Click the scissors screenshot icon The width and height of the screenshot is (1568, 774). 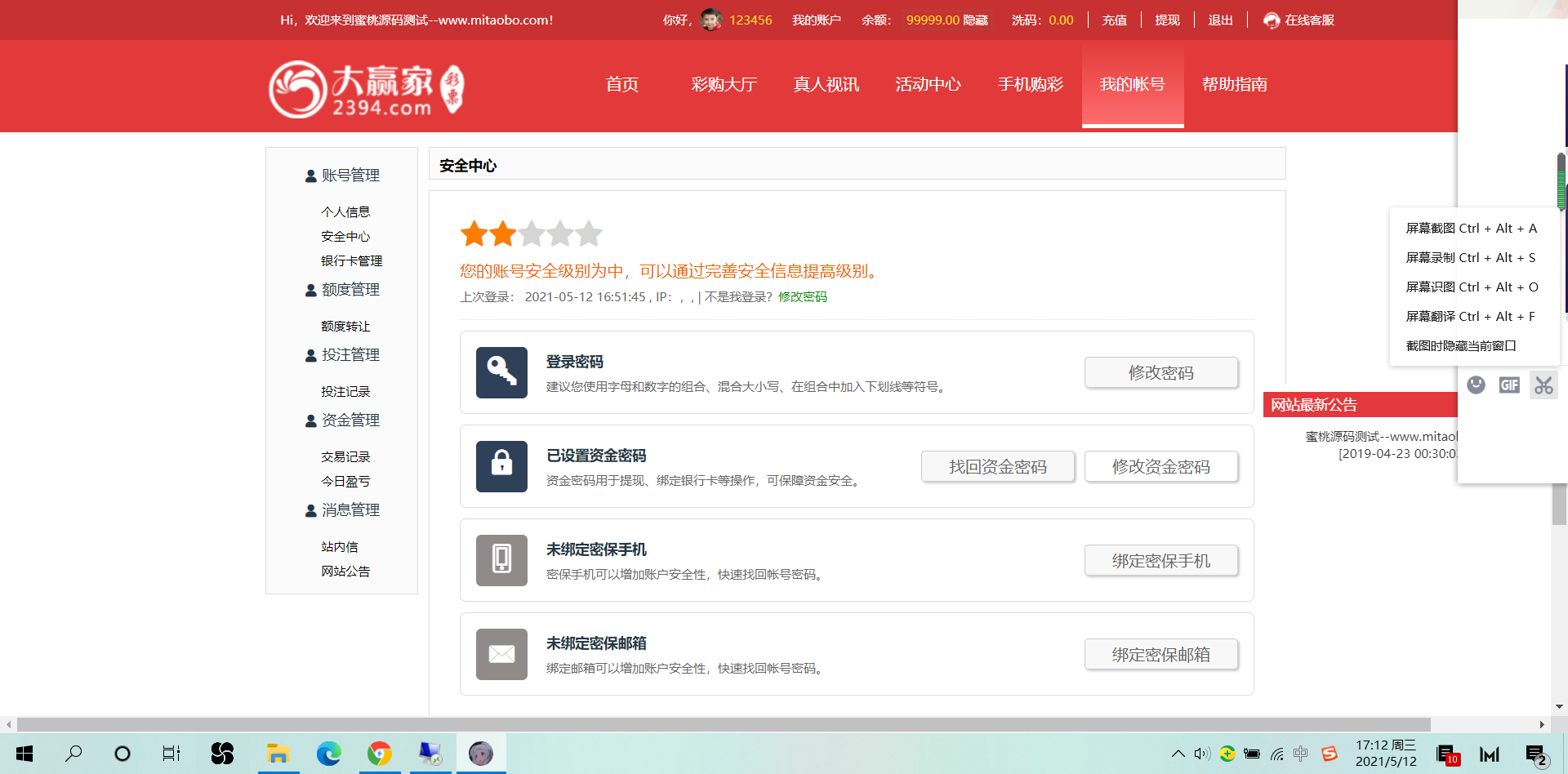pos(1543,385)
